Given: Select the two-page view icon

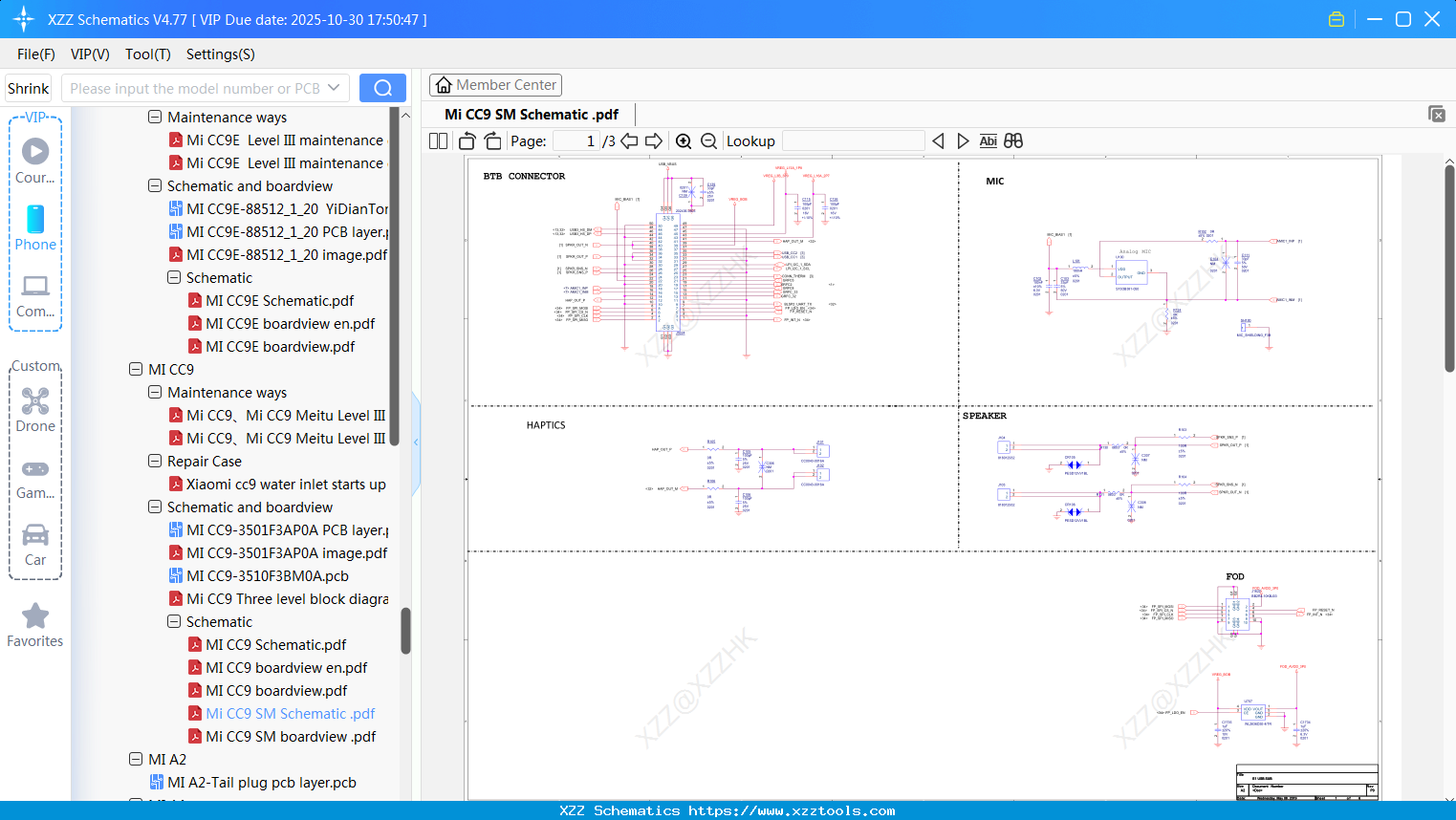Looking at the screenshot, I should pyautogui.click(x=438, y=140).
